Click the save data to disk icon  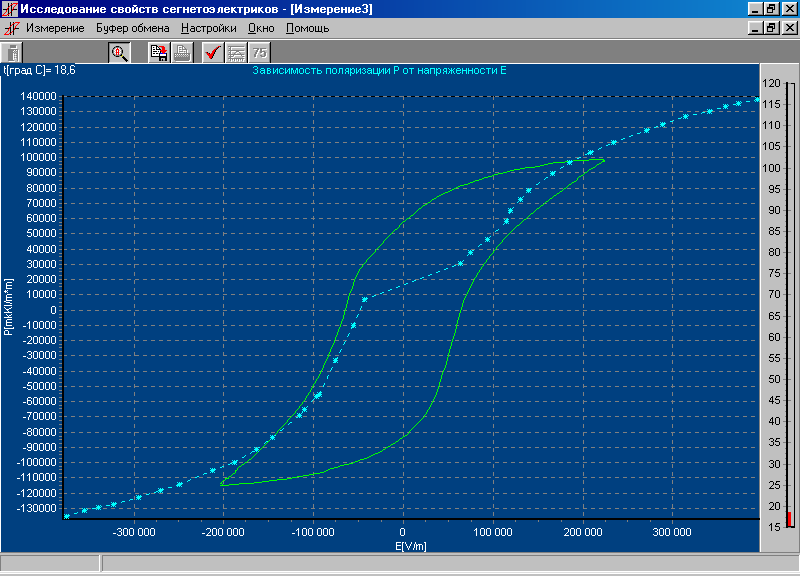(x=159, y=53)
